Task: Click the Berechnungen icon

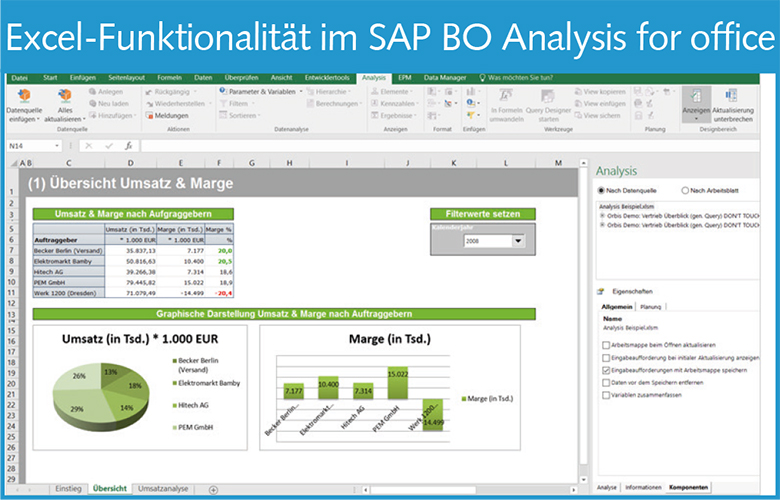Action: pos(310,103)
